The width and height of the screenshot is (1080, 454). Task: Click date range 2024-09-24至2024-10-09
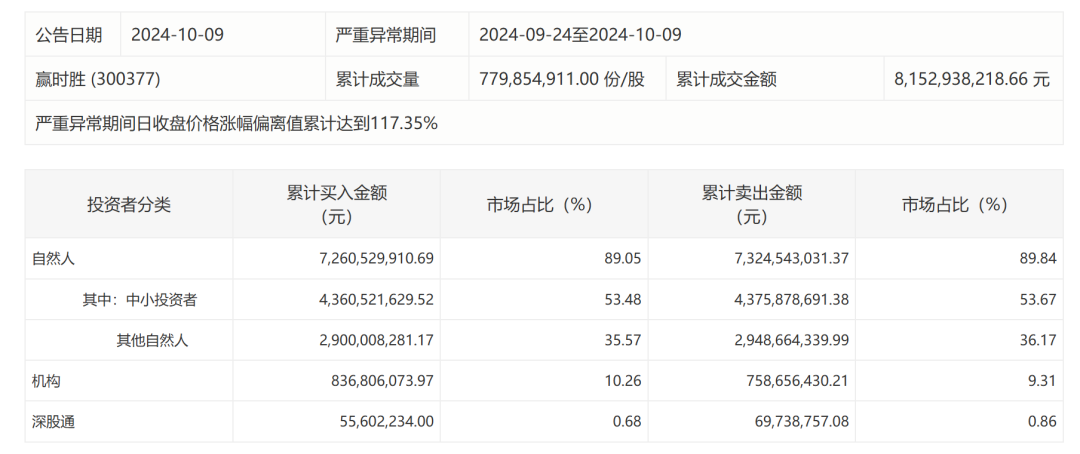click(x=580, y=35)
